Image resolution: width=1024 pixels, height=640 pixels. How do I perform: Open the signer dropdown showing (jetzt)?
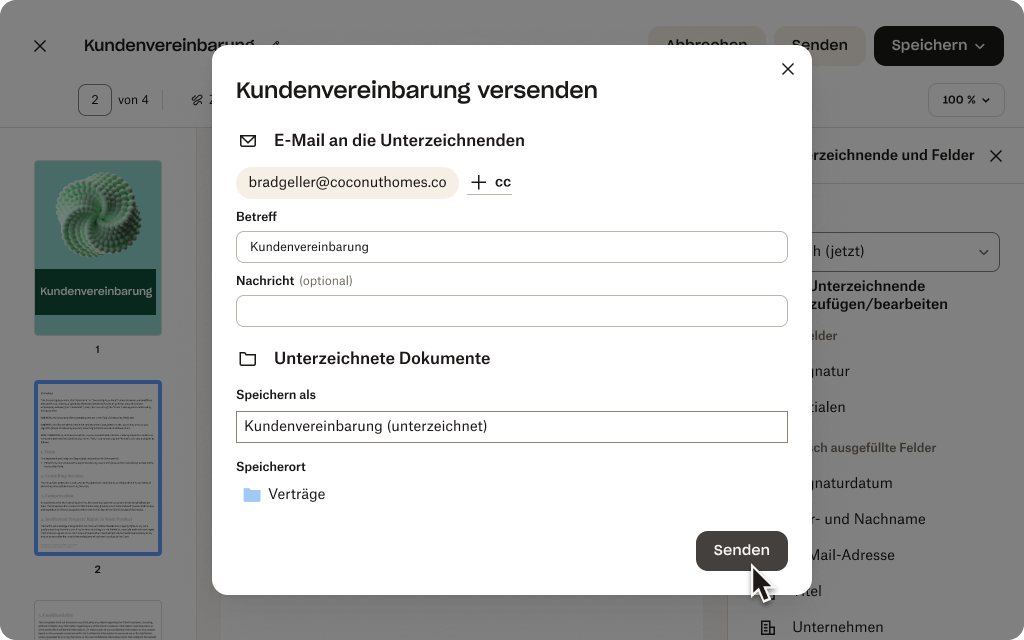tap(905, 251)
